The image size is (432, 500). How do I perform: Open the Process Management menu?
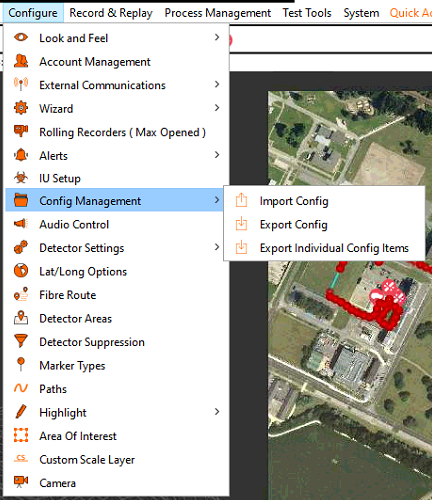218,13
